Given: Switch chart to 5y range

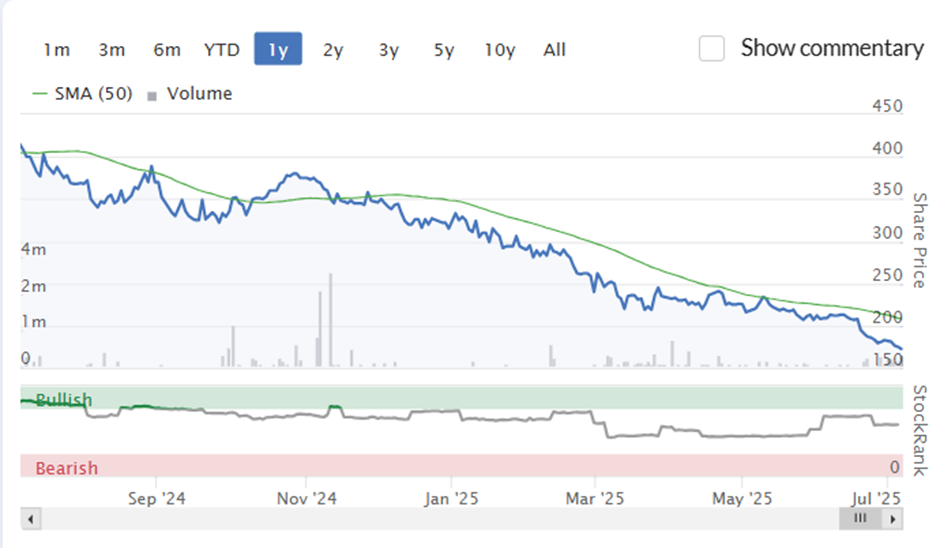Looking at the screenshot, I should [444, 49].
